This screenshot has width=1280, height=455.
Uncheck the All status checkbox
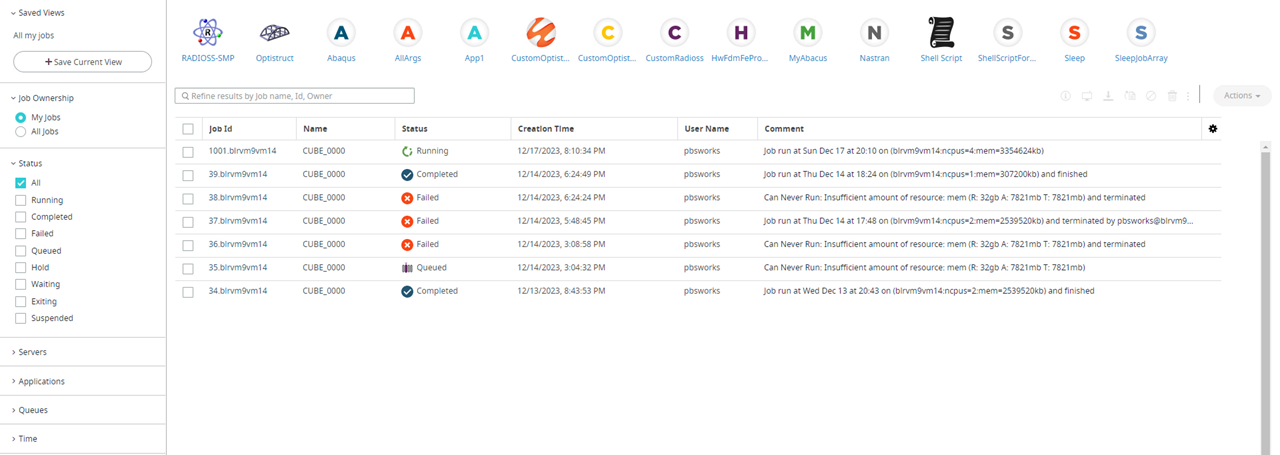coord(21,183)
